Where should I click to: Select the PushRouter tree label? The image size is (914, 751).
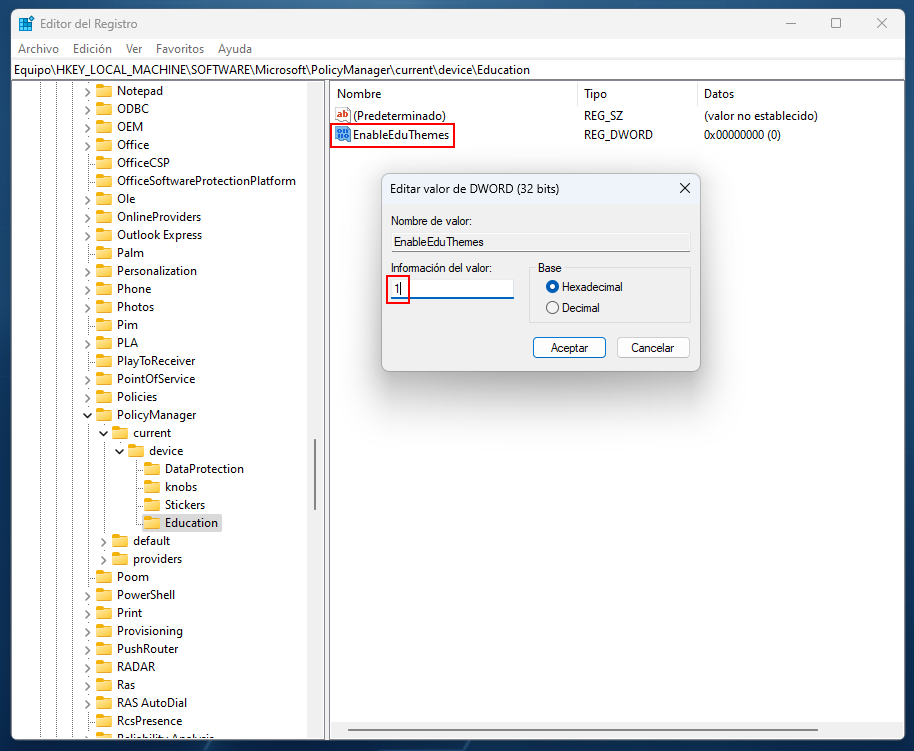coord(147,649)
